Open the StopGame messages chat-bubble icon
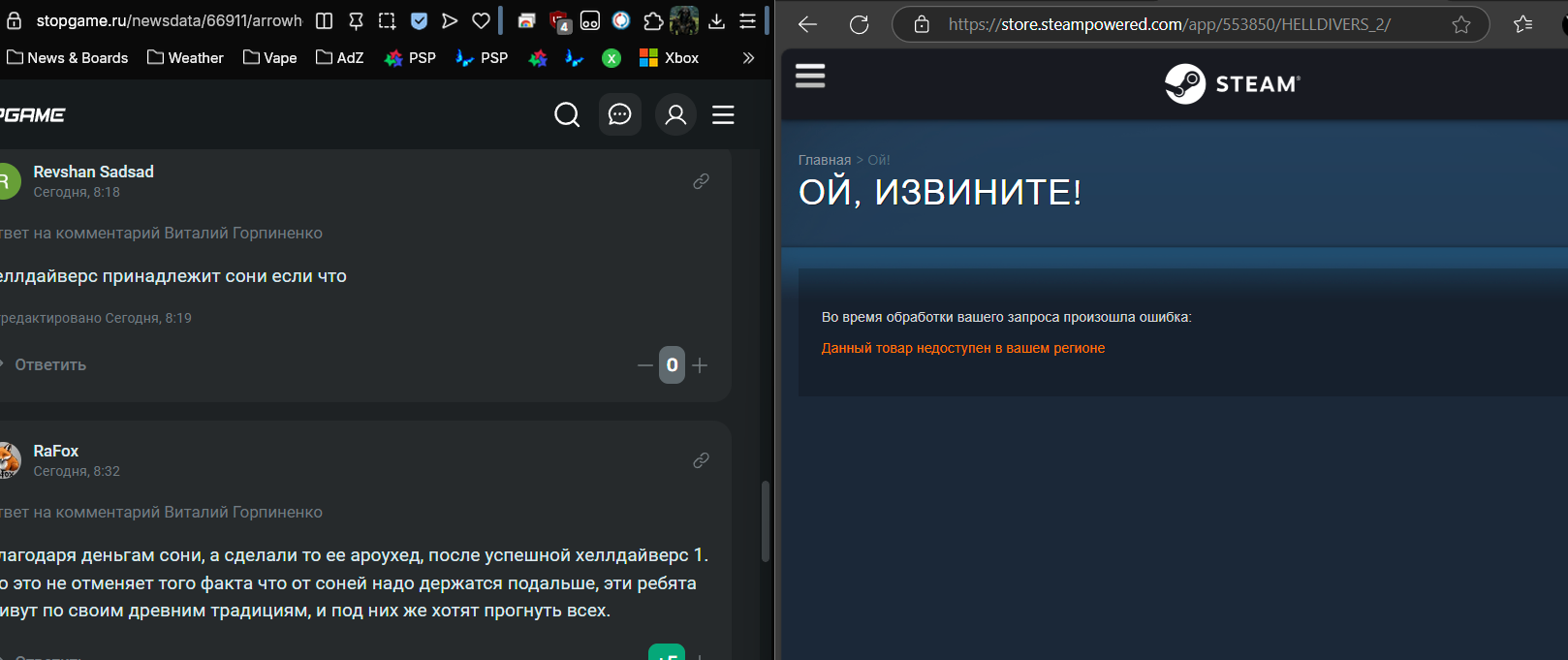The image size is (1568, 660). tap(620, 115)
